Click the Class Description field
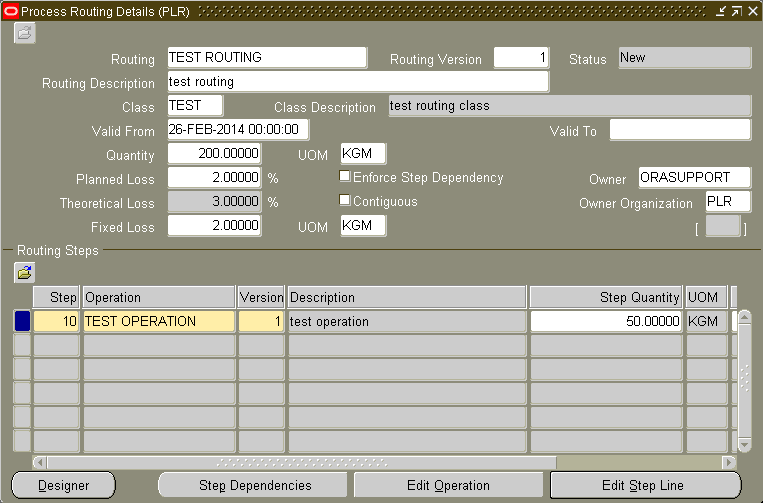Viewport: 763px width, 503px height. (x=570, y=106)
